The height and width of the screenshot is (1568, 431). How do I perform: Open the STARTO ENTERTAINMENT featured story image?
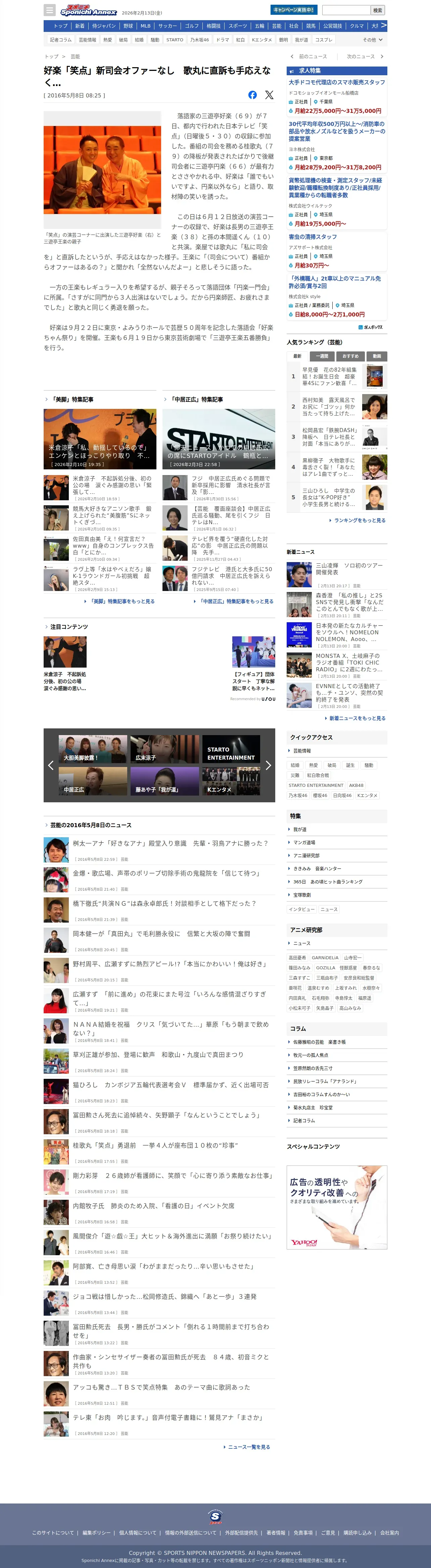click(219, 439)
